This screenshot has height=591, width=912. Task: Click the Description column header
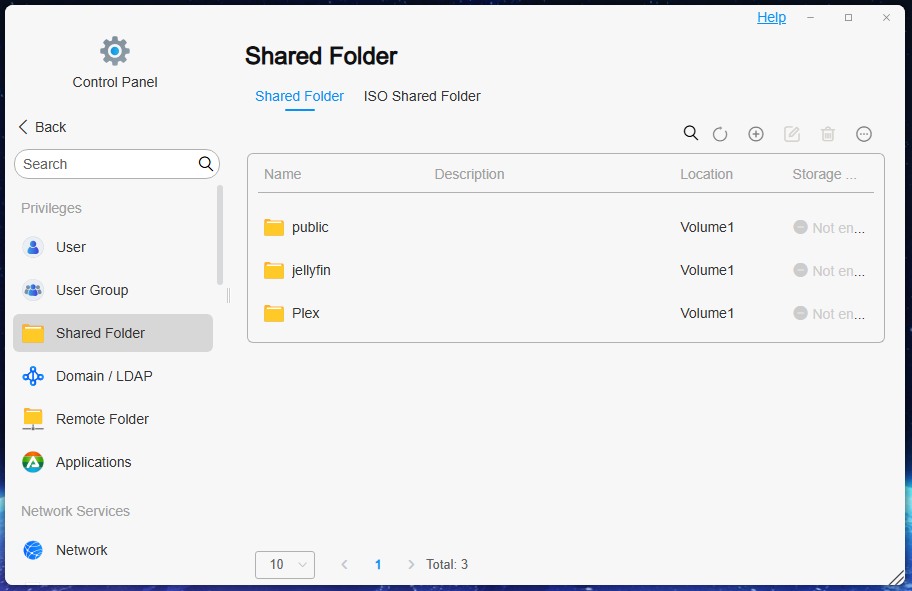[469, 175]
